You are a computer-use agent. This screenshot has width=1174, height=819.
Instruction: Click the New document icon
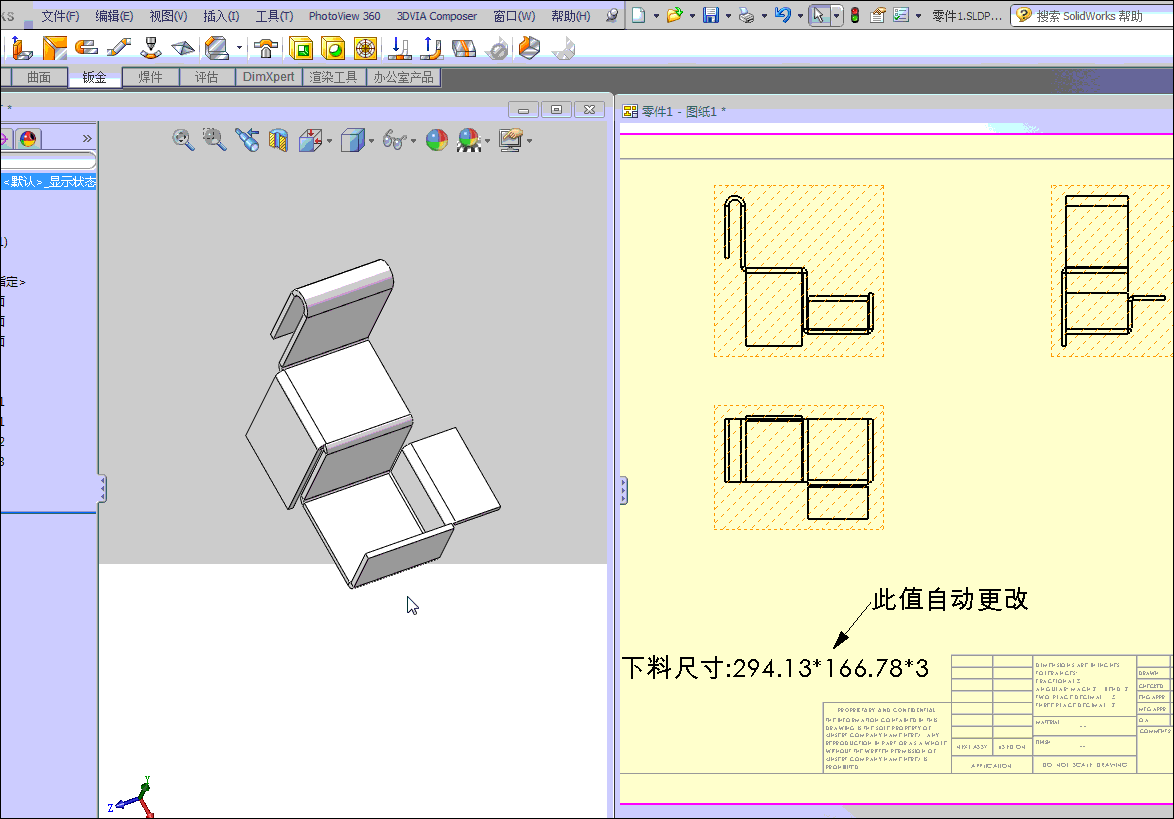[x=639, y=15]
